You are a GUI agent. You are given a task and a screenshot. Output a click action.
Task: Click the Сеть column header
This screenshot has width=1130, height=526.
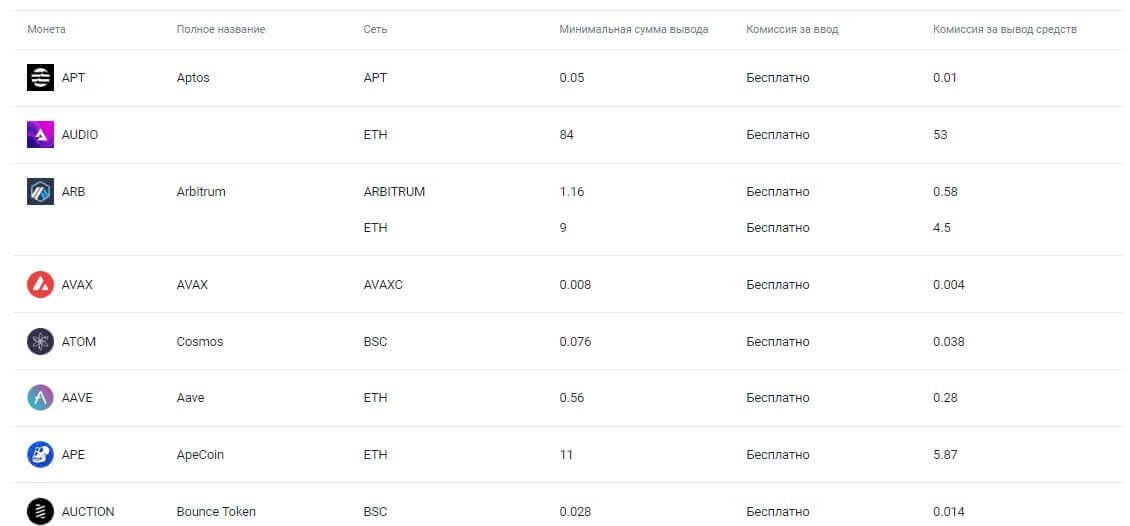[x=375, y=29]
